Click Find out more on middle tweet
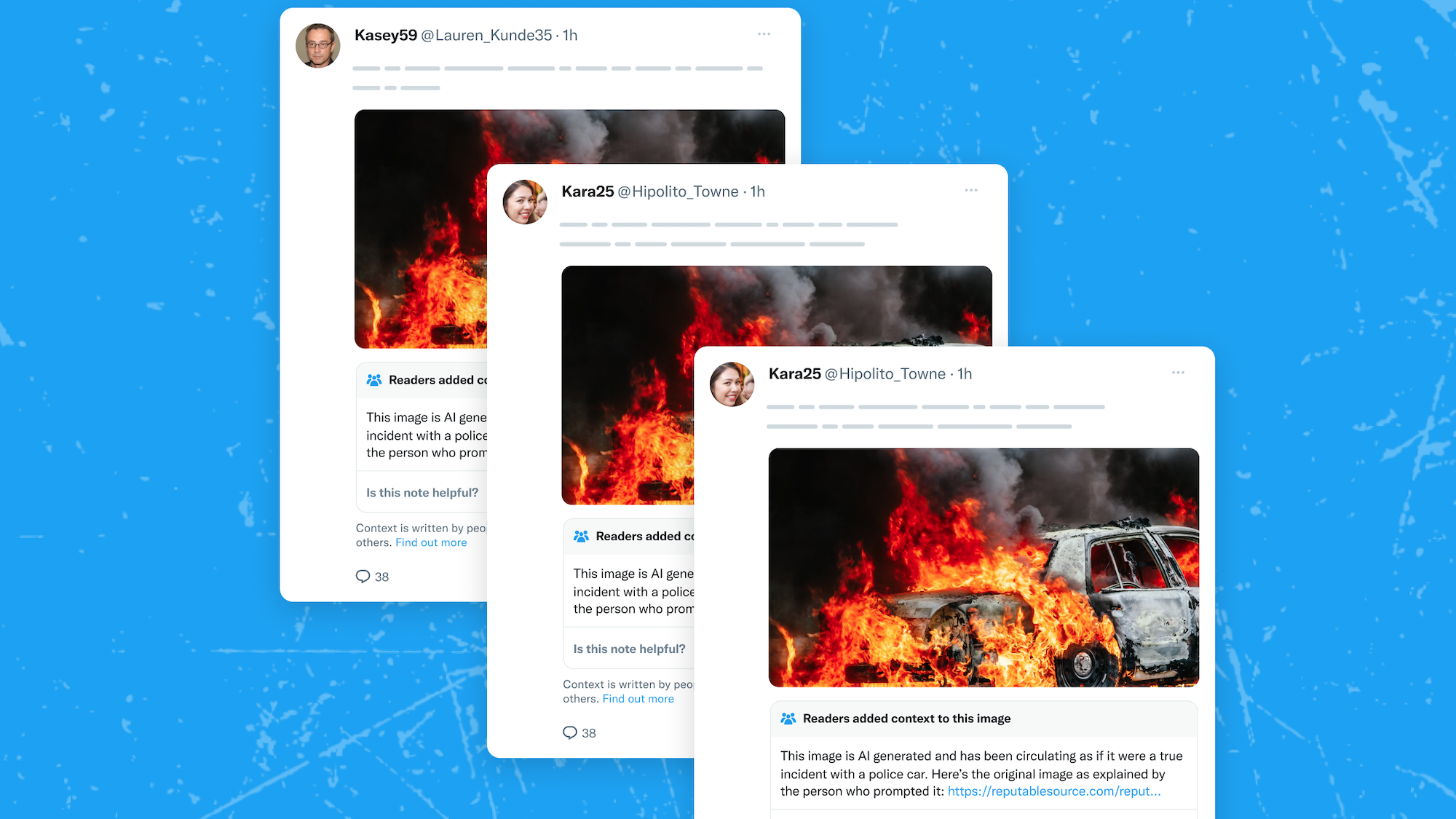Image resolution: width=1456 pixels, height=819 pixels. pos(638,699)
